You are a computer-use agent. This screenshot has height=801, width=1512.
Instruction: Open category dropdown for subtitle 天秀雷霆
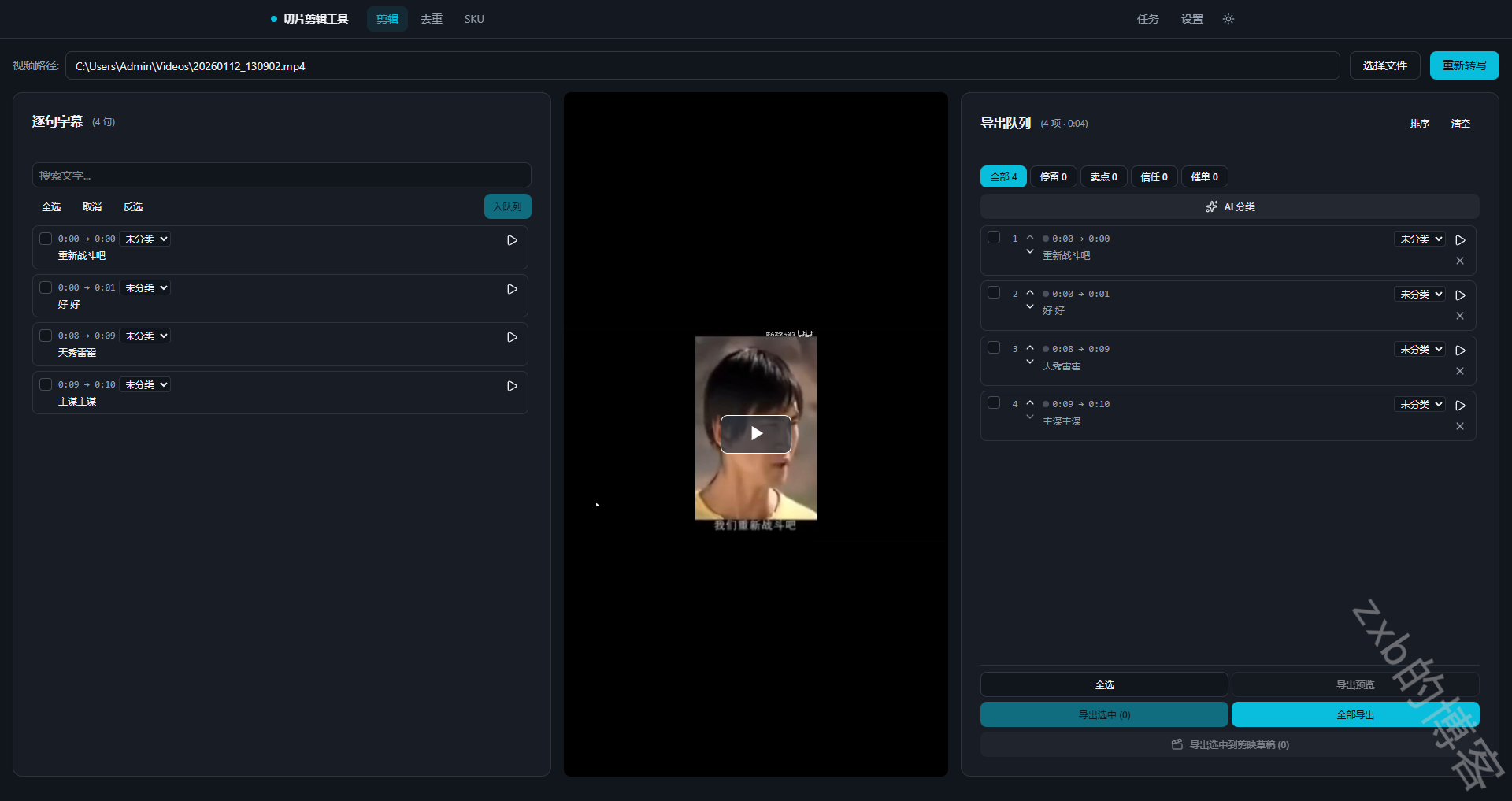146,336
